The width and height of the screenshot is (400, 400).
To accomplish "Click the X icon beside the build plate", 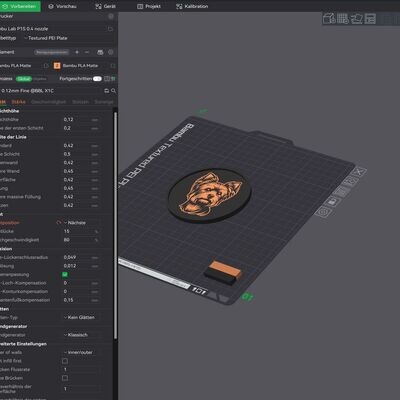I will [359, 172].
